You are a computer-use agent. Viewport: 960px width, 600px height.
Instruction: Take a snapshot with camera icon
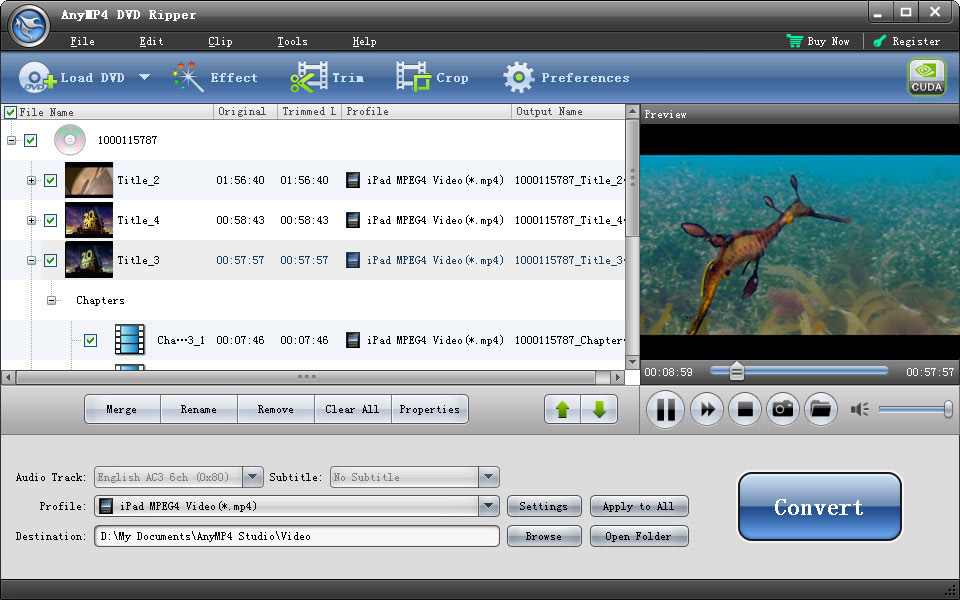(783, 409)
